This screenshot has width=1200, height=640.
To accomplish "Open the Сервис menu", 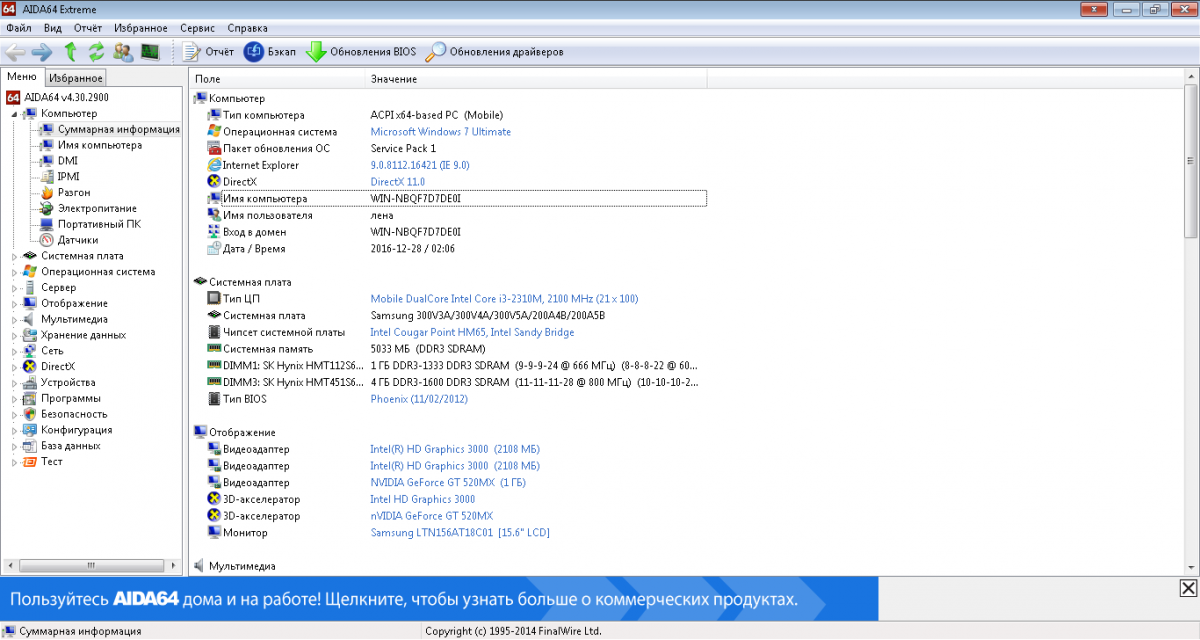I will click(x=197, y=29).
